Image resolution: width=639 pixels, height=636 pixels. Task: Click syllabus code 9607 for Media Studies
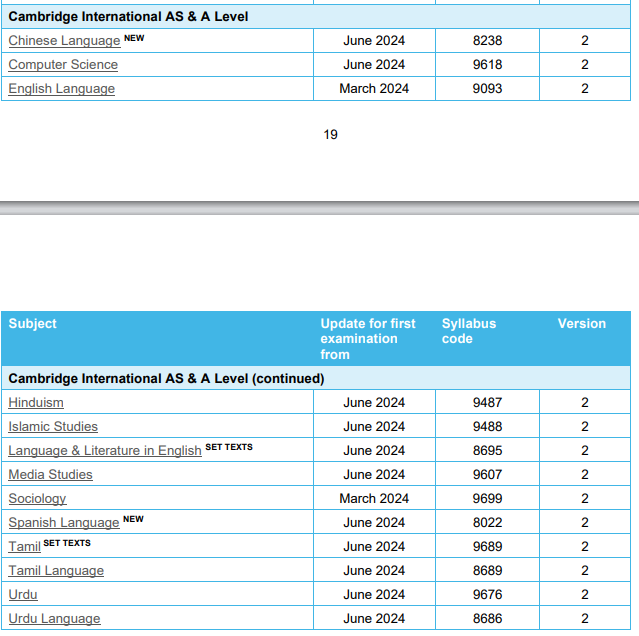click(487, 475)
